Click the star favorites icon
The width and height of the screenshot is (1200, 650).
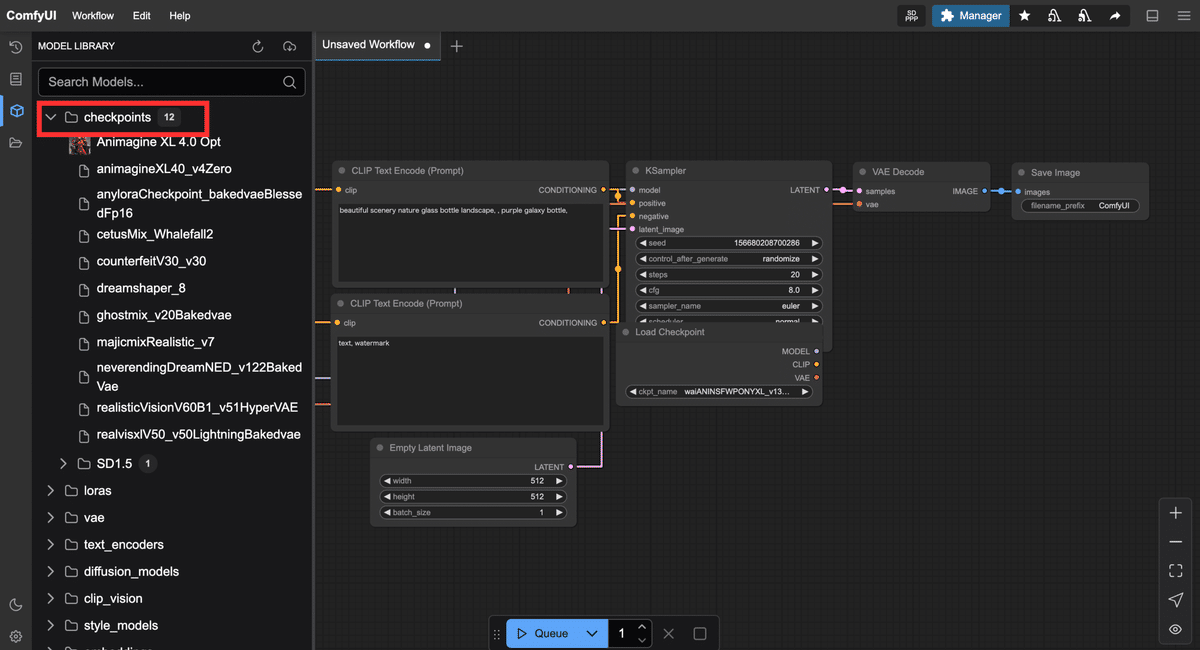coord(1025,16)
